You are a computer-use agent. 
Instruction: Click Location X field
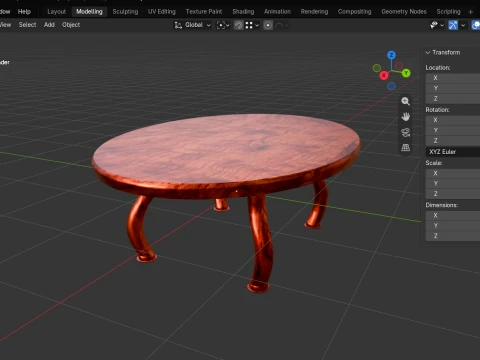pyautogui.click(x=453, y=78)
